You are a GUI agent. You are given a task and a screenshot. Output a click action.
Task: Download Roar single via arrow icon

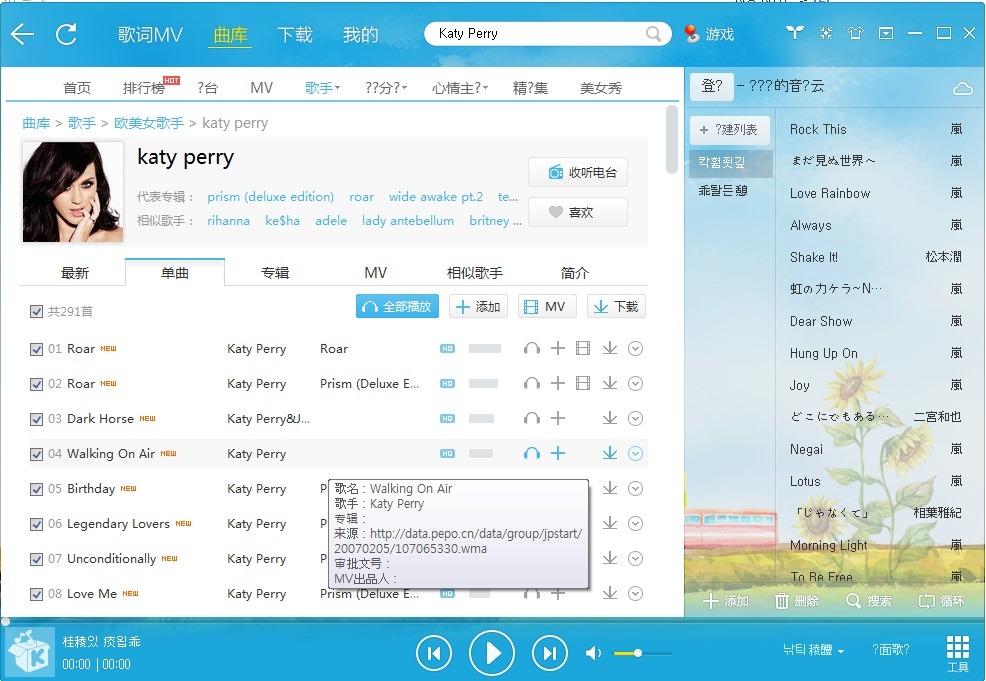pos(609,348)
